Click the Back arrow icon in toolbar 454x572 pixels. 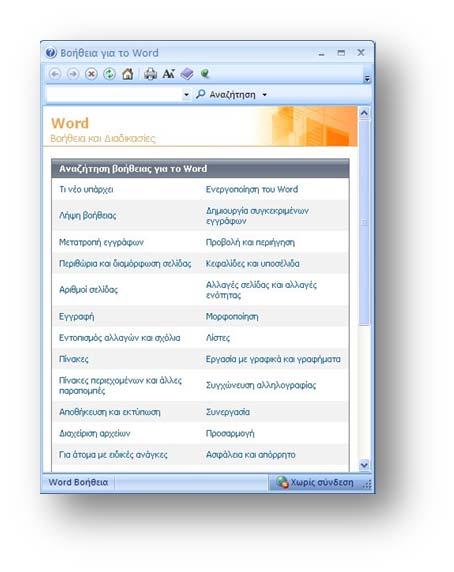(x=55, y=74)
